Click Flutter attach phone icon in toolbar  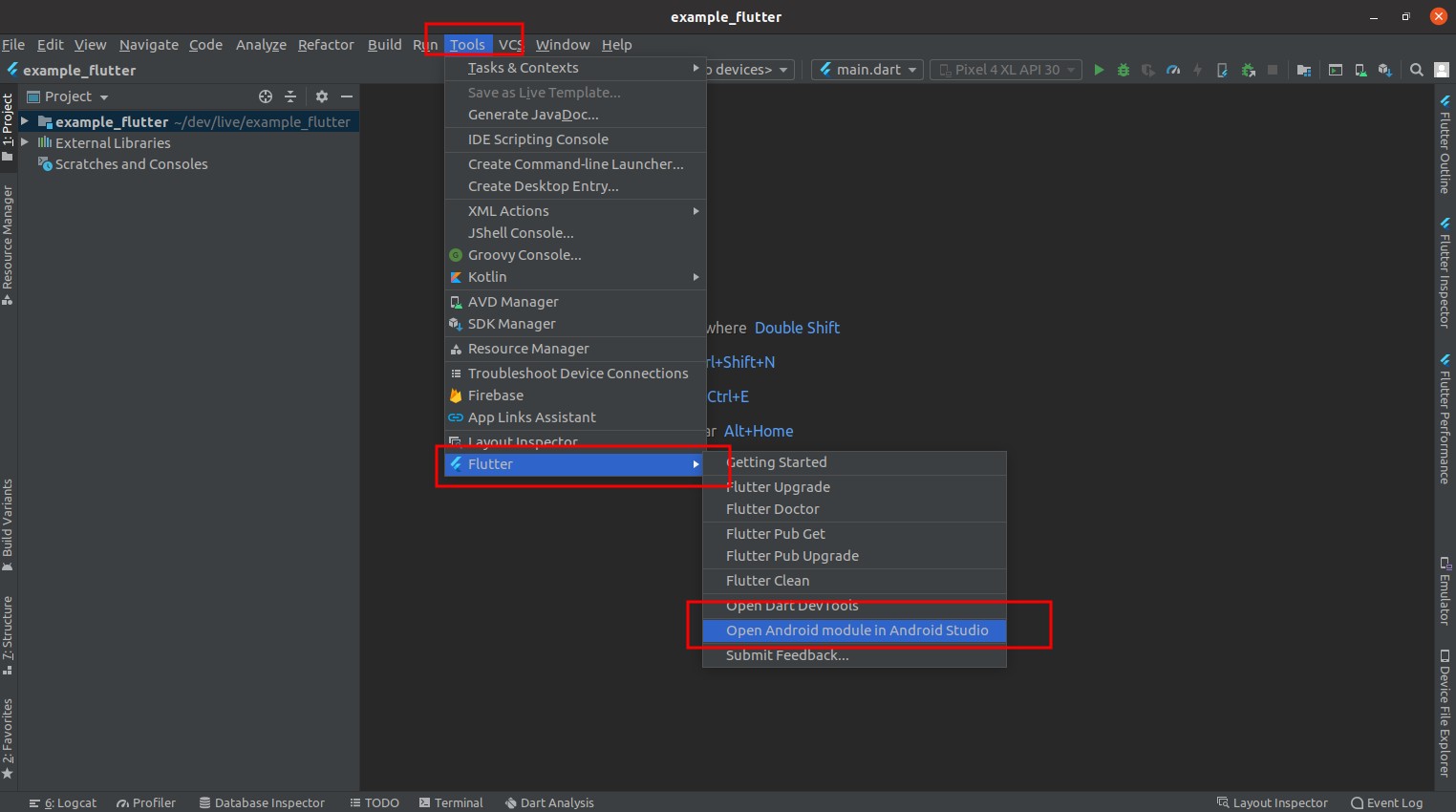click(1222, 70)
